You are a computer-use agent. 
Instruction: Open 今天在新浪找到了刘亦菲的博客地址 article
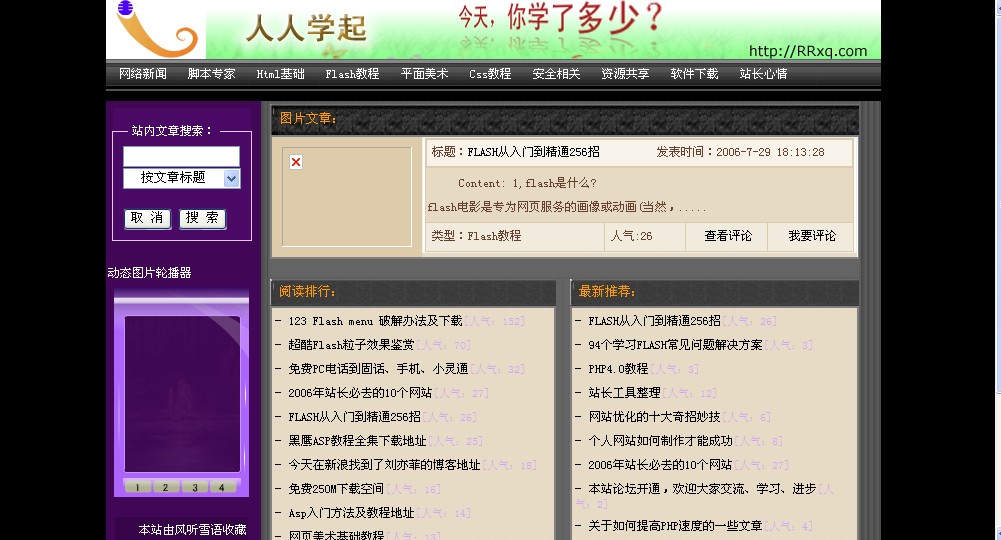pyautogui.click(x=384, y=465)
